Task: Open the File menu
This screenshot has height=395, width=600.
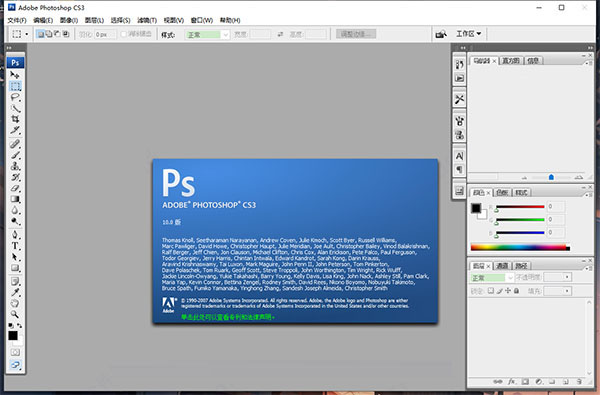Action: 17,20
